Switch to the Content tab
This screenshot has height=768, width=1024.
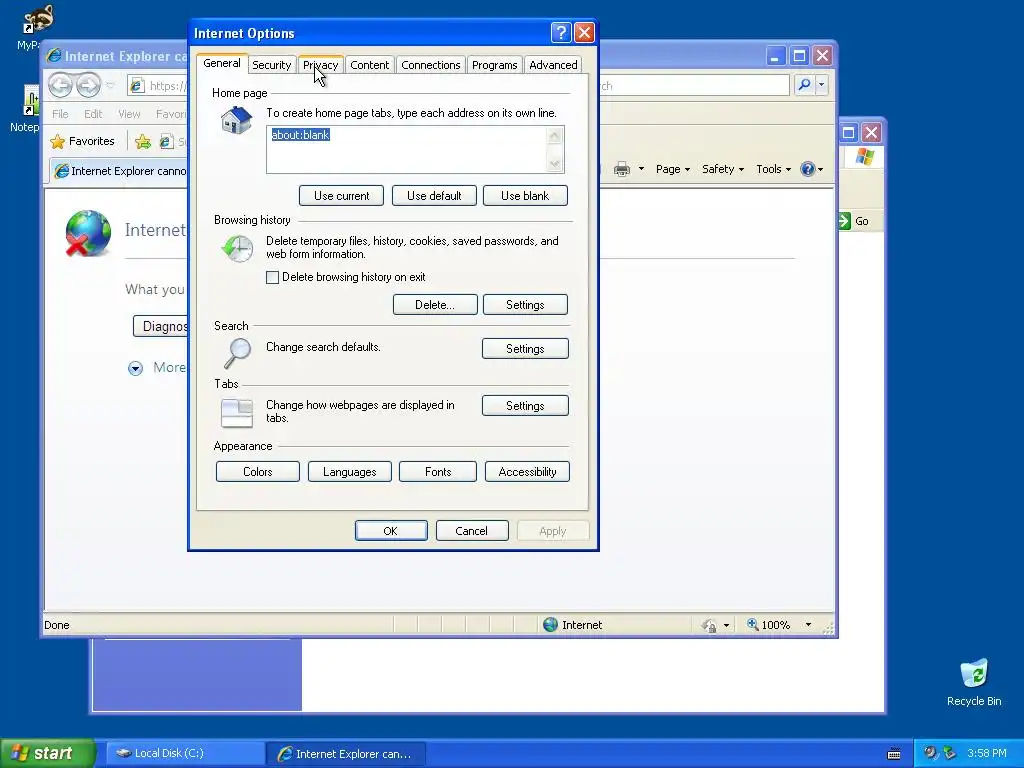coord(369,65)
